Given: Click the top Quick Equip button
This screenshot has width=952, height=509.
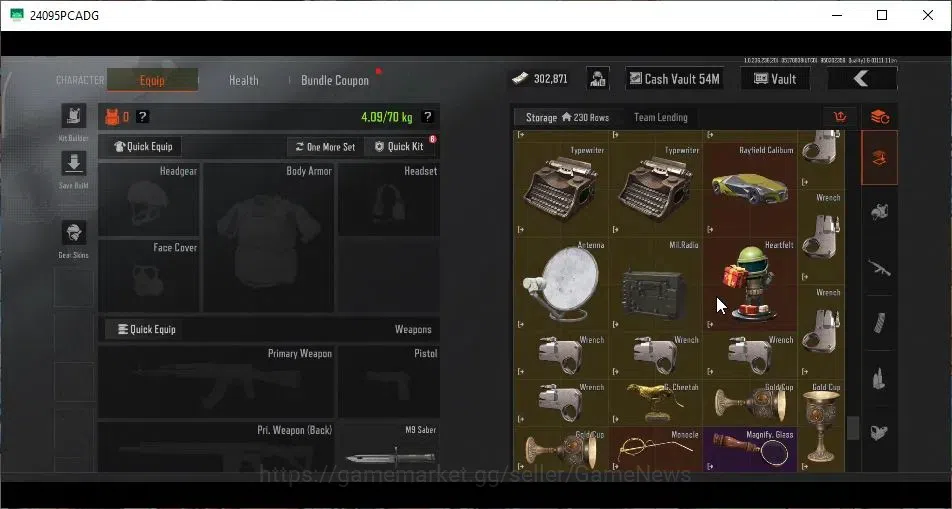Looking at the screenshot, I should point(144,146).
